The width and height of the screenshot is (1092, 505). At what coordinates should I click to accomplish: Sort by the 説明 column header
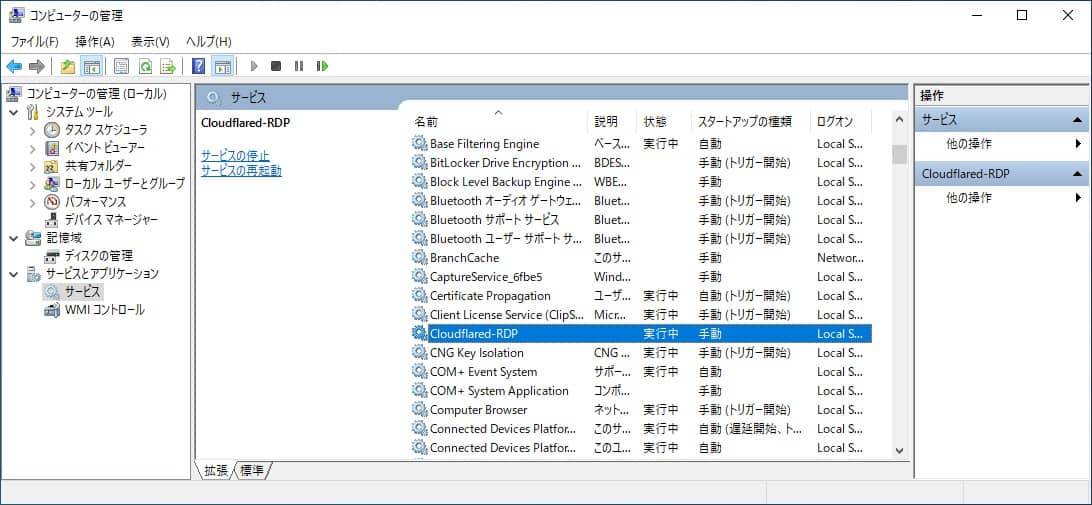pyautogui.click(x=613, y=121)
